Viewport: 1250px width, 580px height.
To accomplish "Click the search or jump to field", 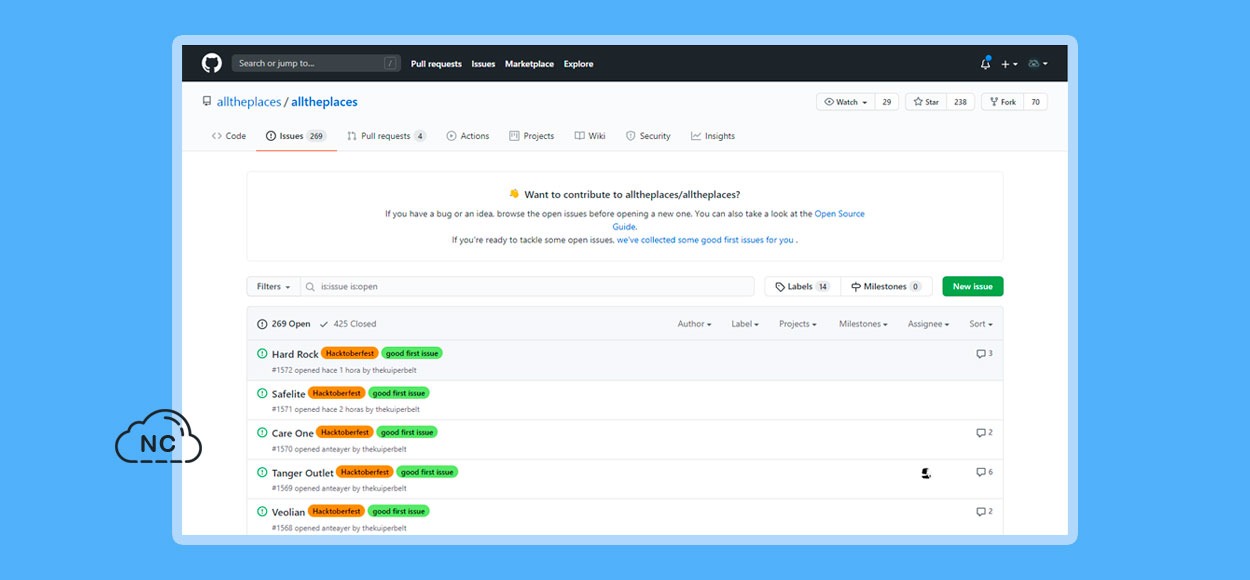I will [316, 63].
